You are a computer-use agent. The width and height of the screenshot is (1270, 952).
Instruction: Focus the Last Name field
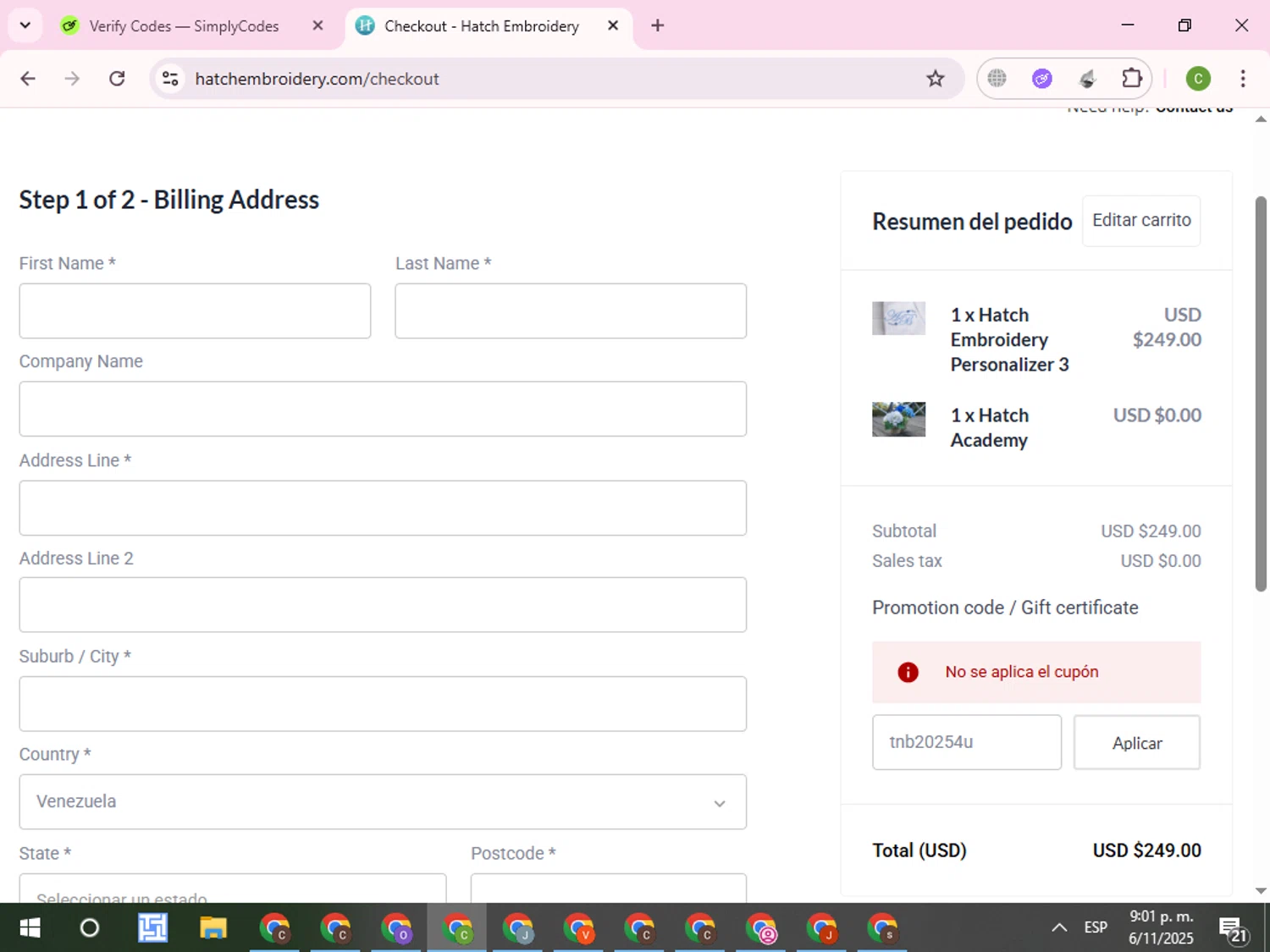click(571, 311)
